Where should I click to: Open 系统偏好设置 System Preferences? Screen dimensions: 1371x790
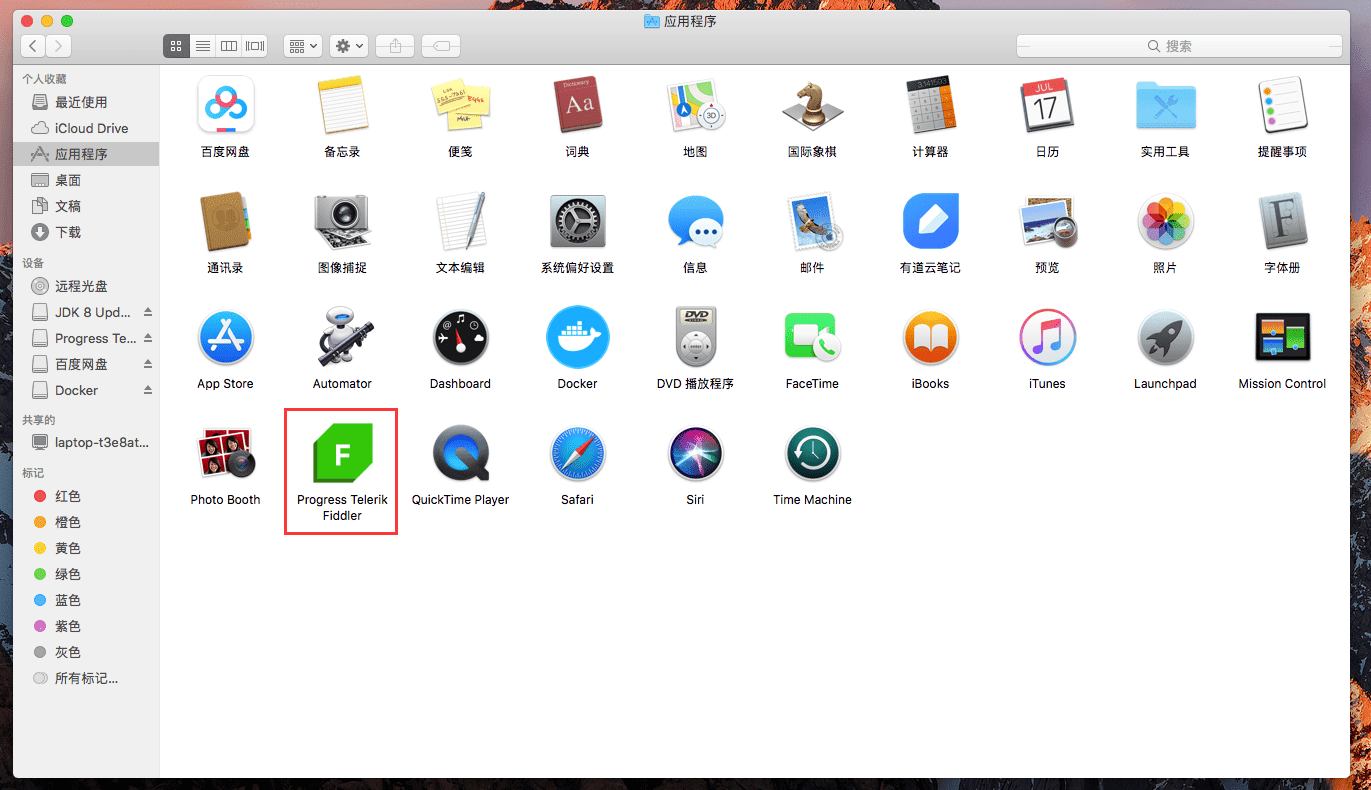coord(577,221)
